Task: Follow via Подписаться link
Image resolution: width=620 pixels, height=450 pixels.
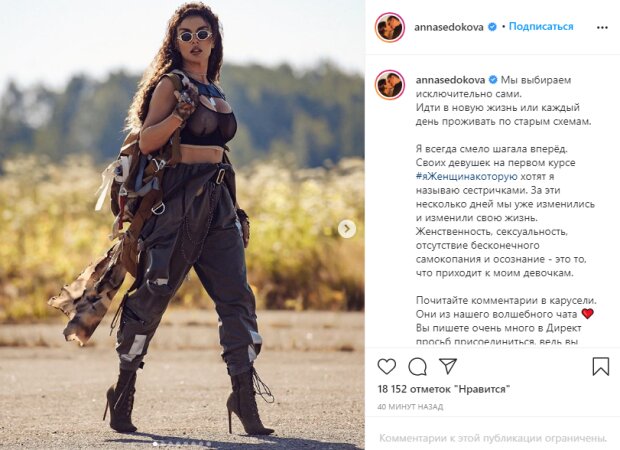Action: click(x=541, y=26)
